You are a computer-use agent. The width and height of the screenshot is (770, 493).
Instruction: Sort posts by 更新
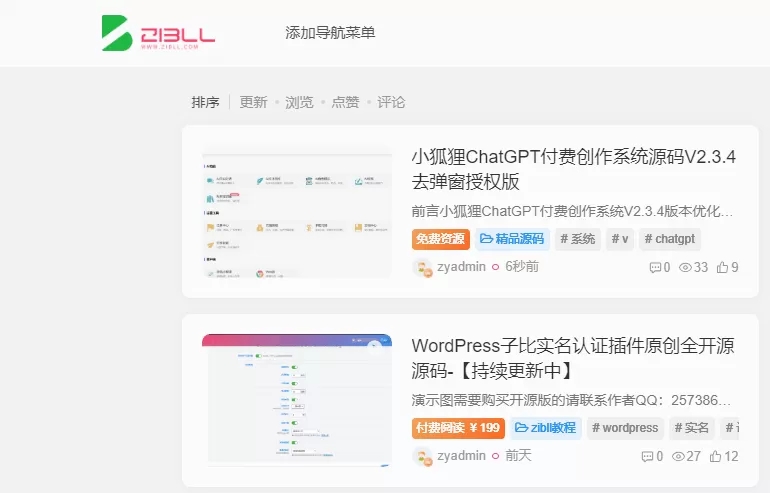click(253, 102)
